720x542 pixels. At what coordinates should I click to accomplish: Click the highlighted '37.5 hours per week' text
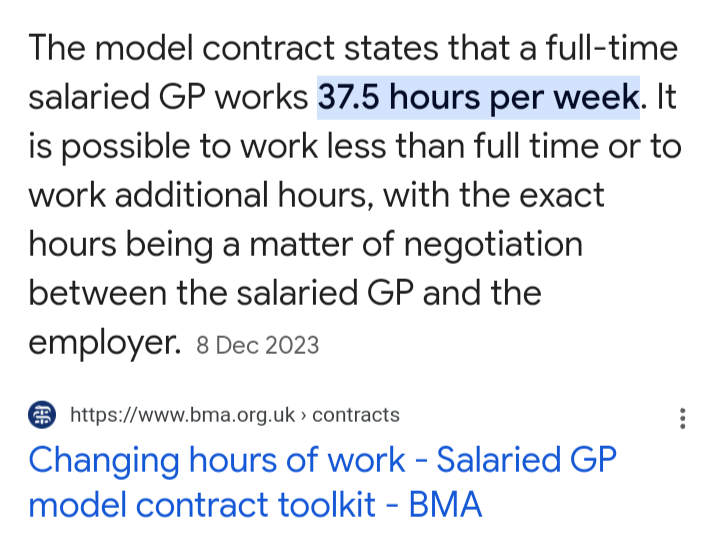[478, 97]
